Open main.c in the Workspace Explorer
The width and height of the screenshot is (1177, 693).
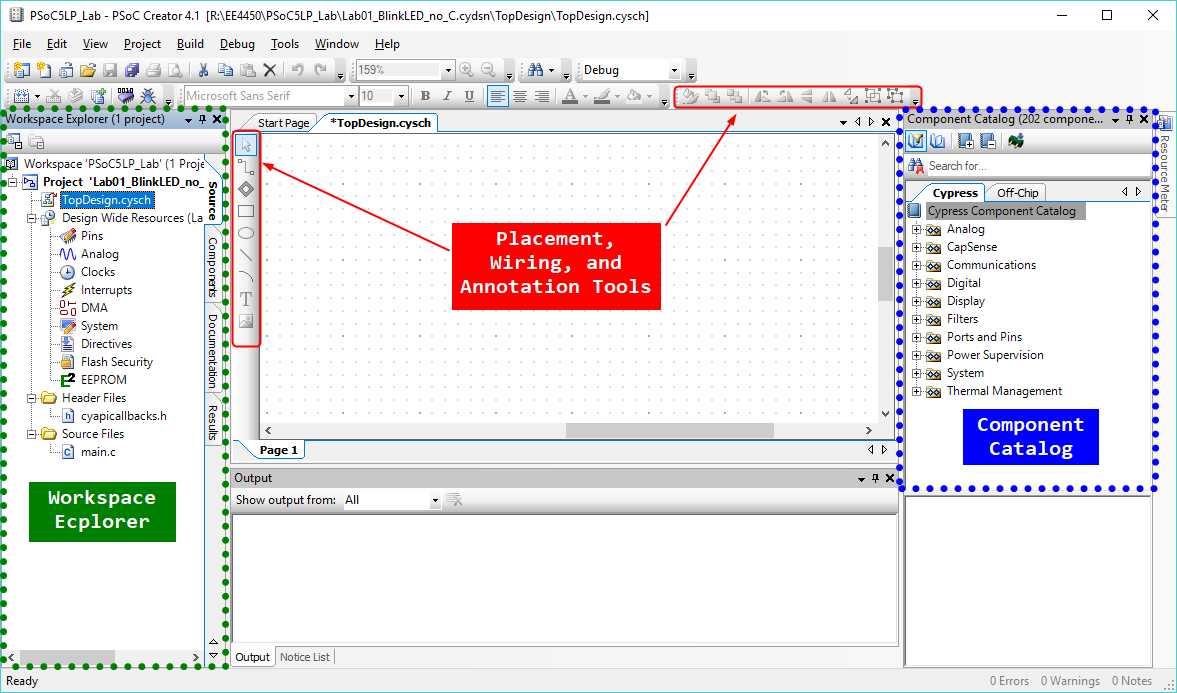(98, 452)
